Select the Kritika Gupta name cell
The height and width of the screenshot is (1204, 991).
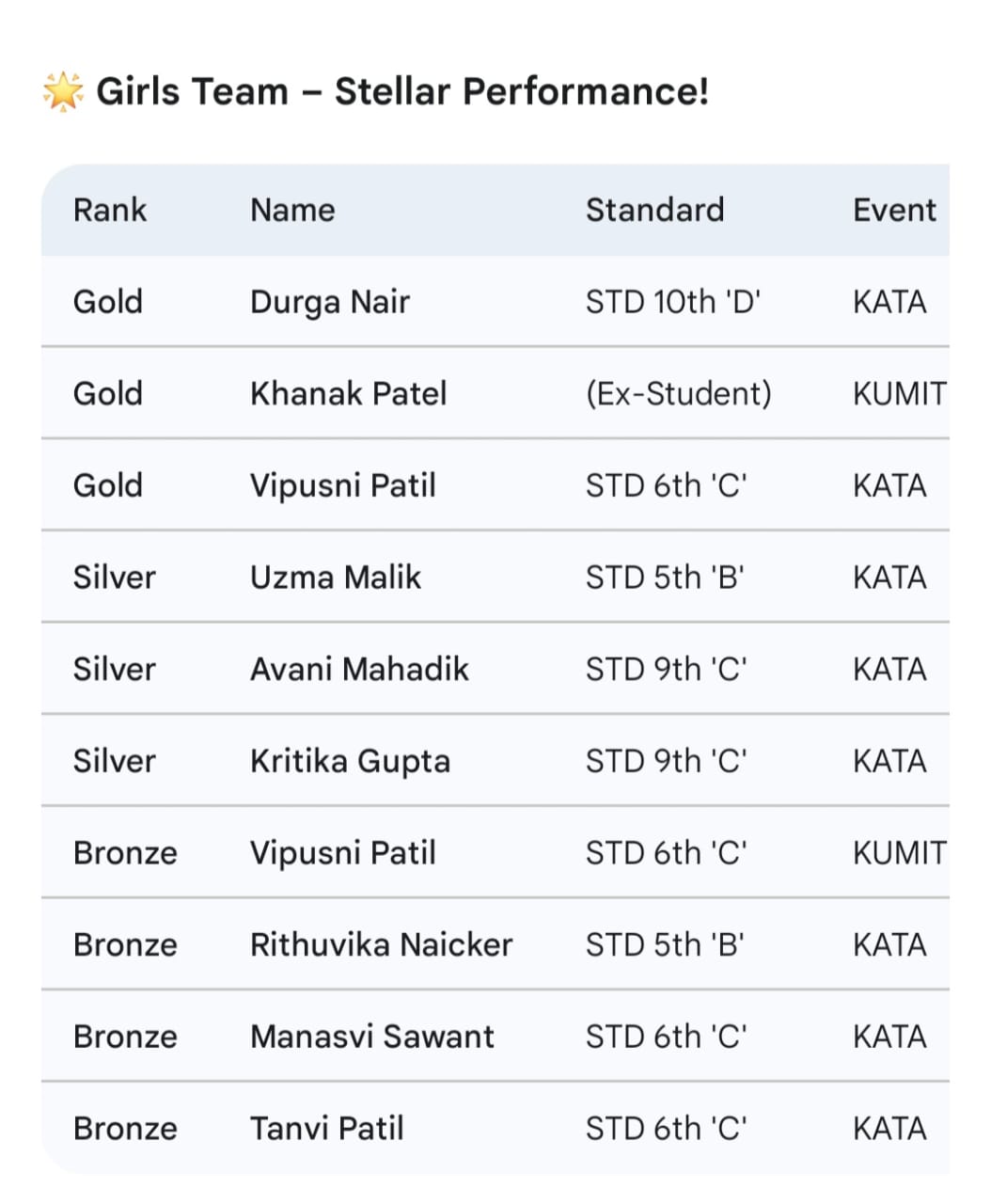350,761
